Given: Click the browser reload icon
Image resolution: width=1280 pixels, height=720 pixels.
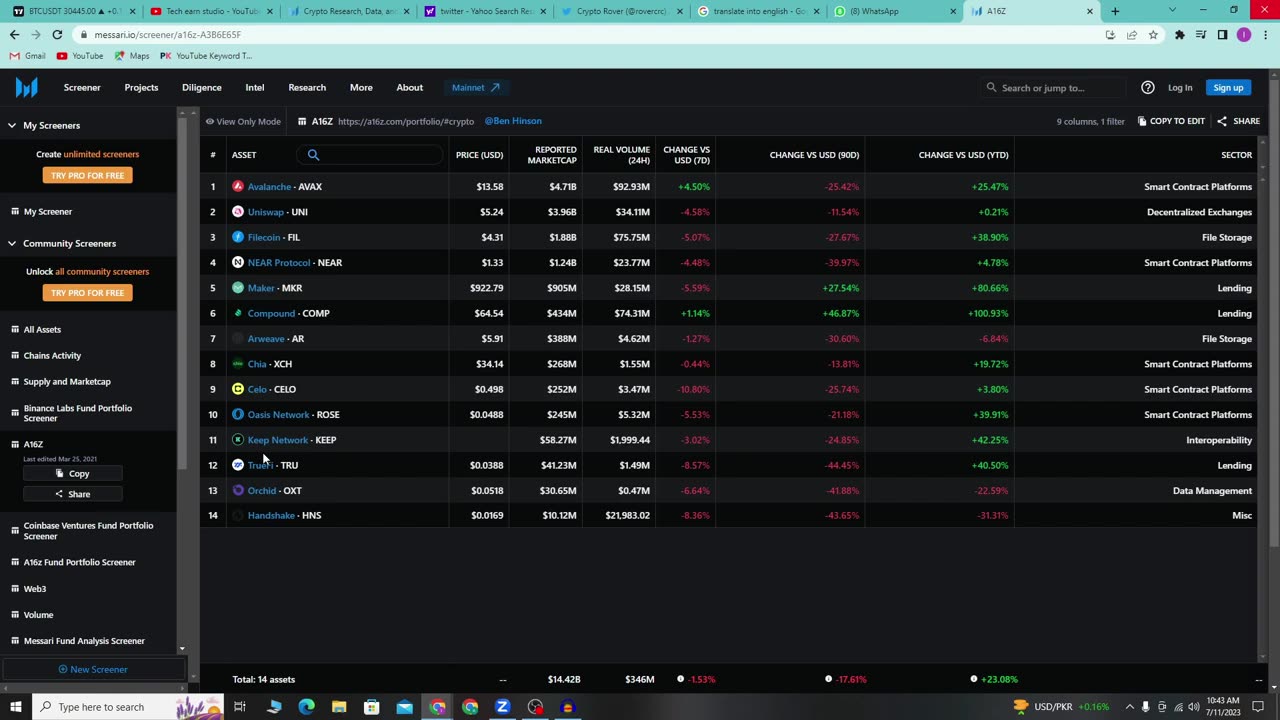Looking at the screenshot, I should 57,34.
